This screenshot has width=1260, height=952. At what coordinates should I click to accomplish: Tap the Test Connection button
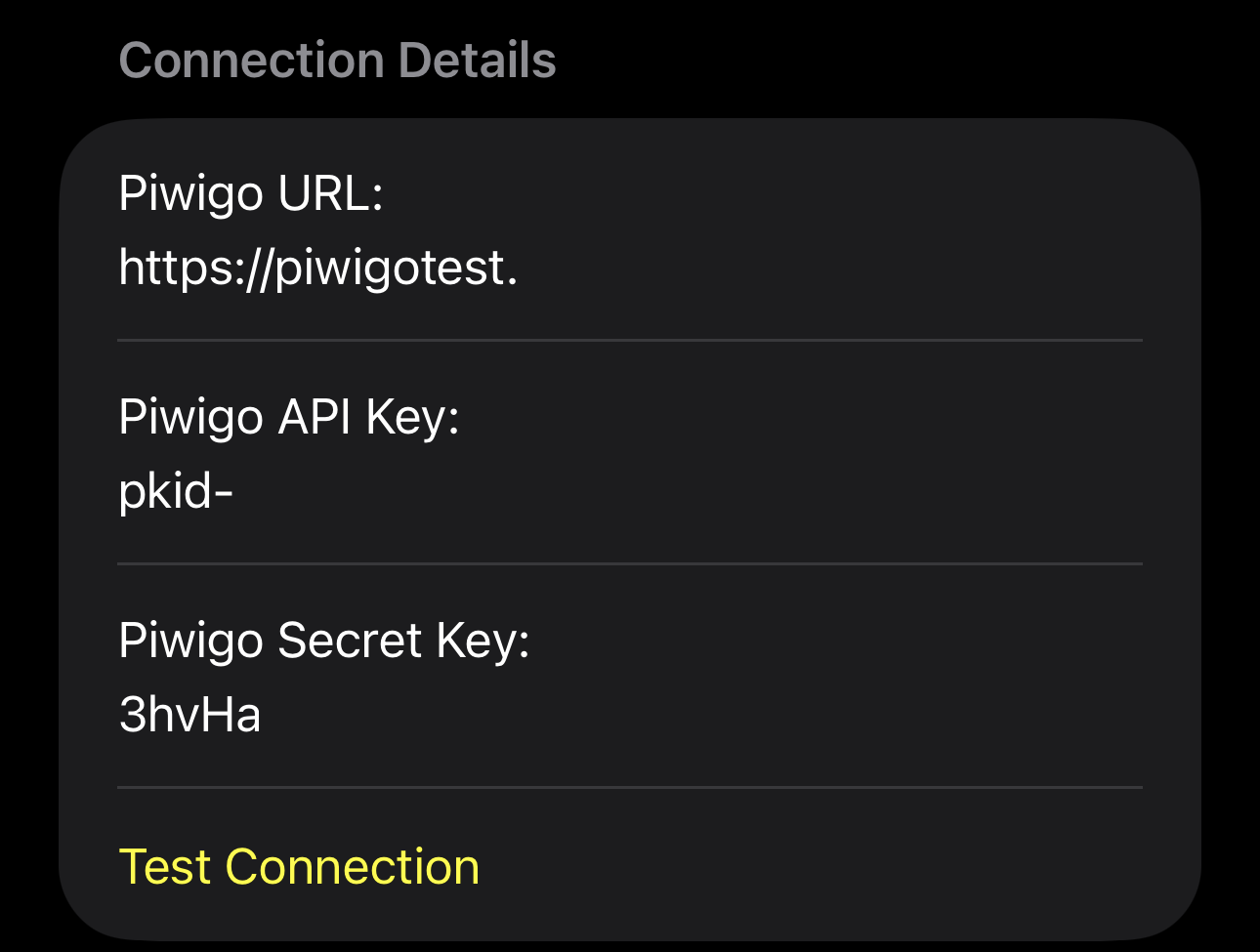(299, 867)
